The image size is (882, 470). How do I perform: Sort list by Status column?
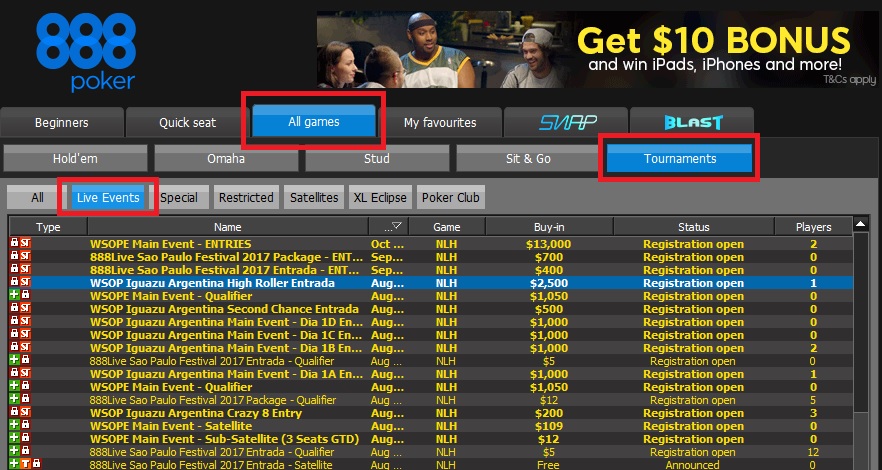coord(694,227)
